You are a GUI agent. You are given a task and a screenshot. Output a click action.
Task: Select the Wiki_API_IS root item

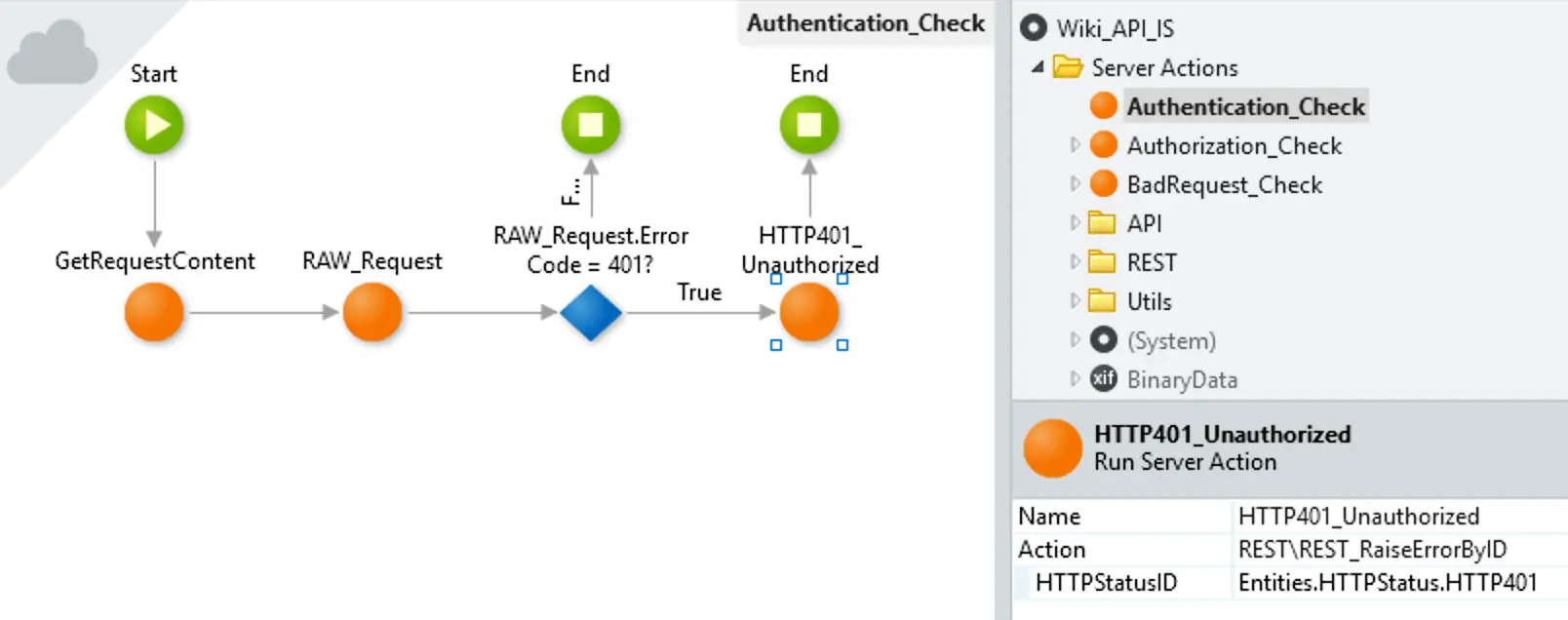click(1116, 28)
